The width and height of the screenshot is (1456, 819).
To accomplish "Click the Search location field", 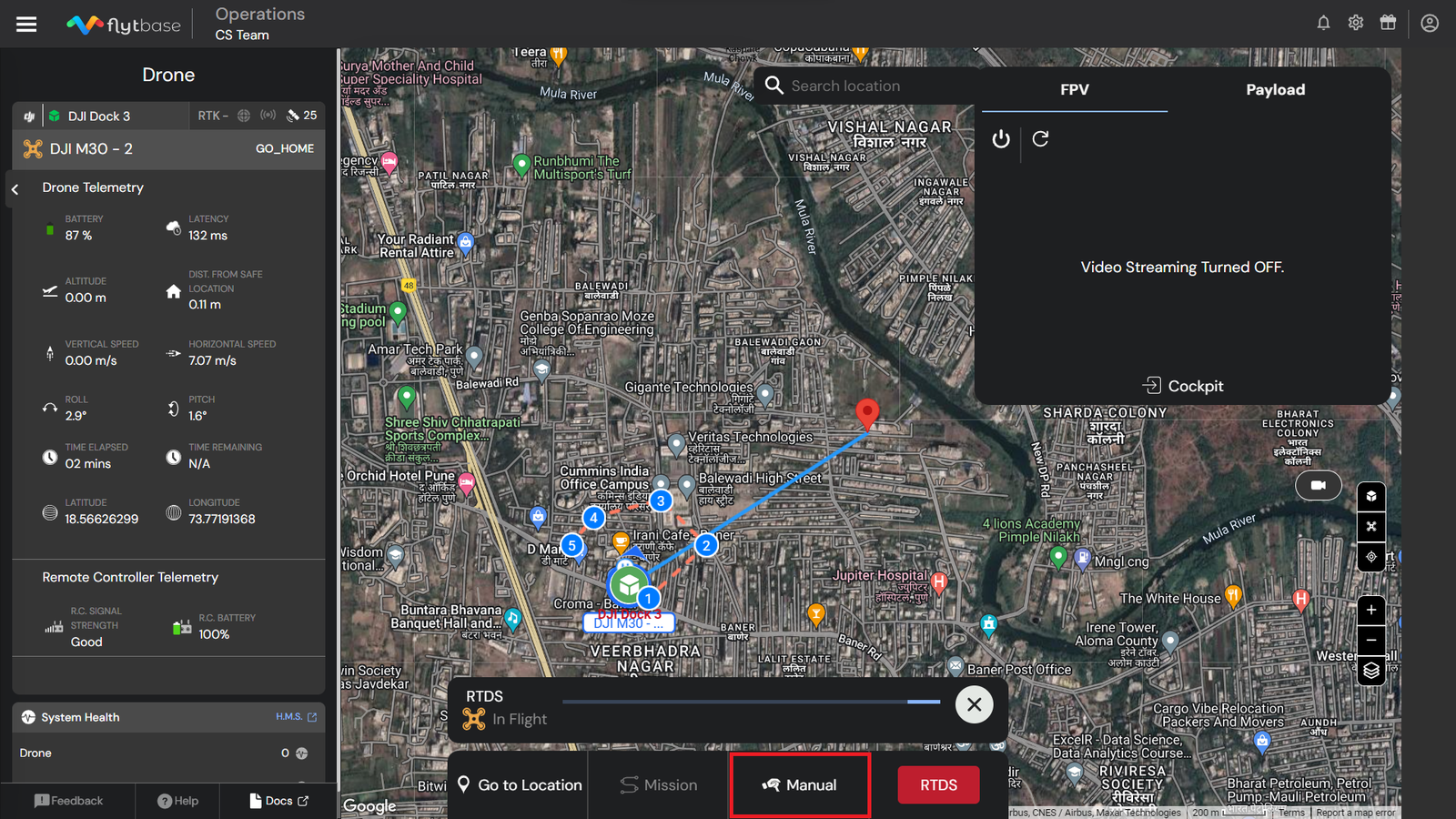I will (x=866, y=86).
